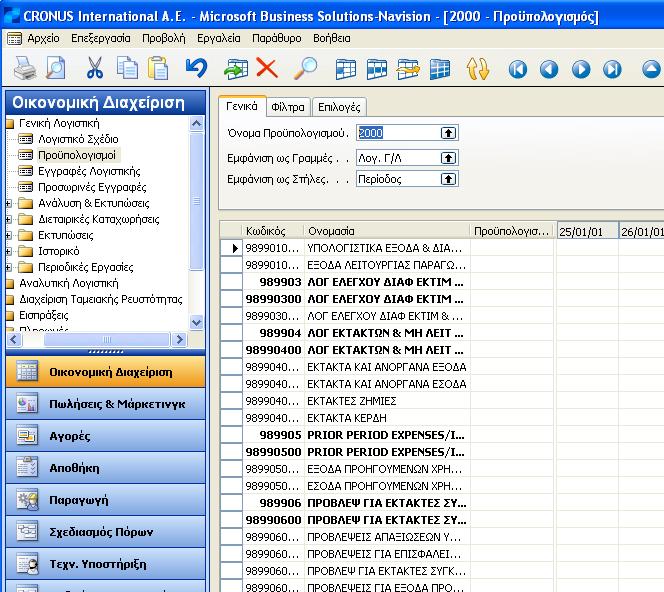Expand the Εκτυπώσεις folder
Viewport: 664px width, 592px height.
[x=8, y=235]
